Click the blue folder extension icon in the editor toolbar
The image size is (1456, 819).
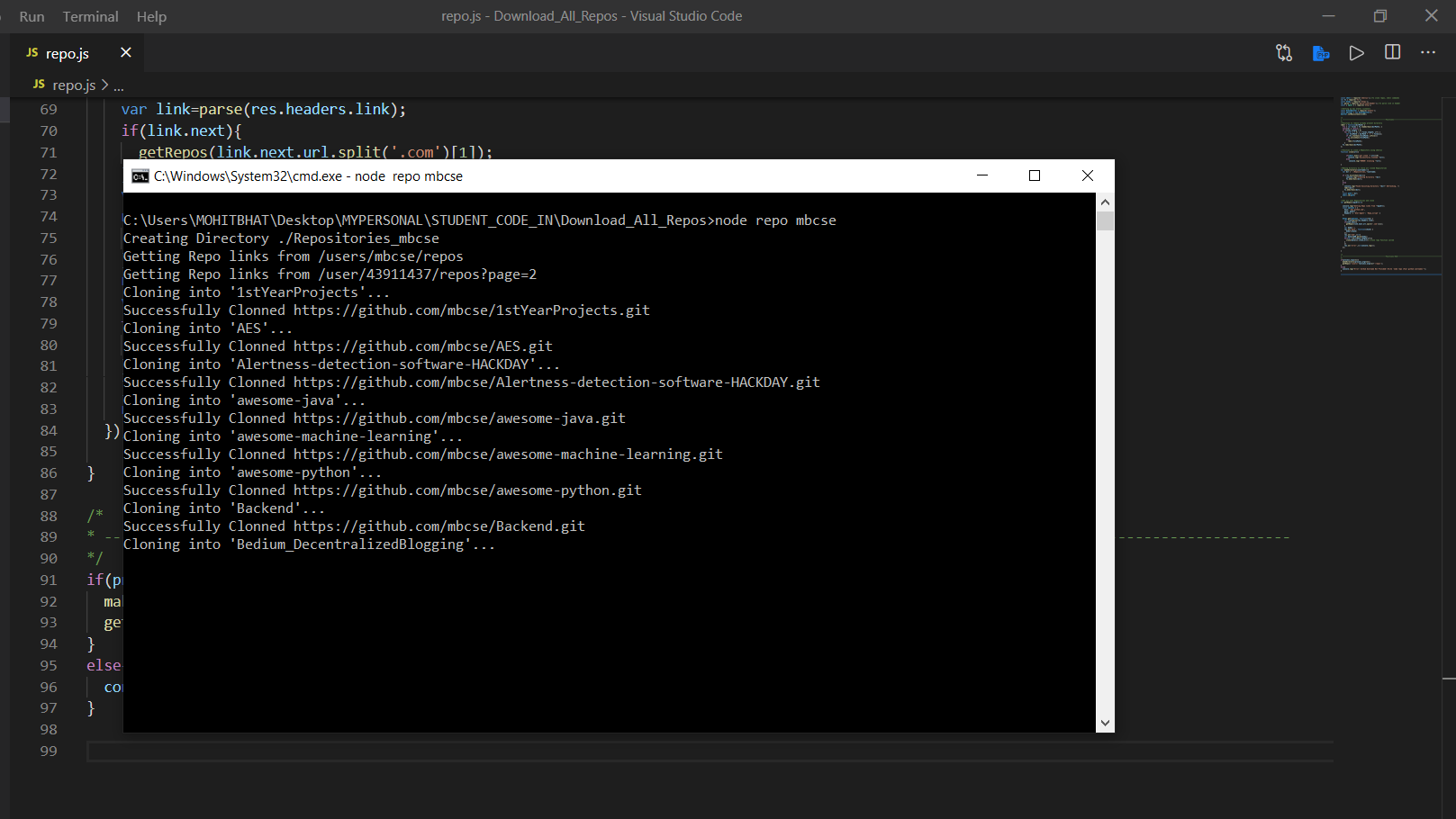[1321, 53]
